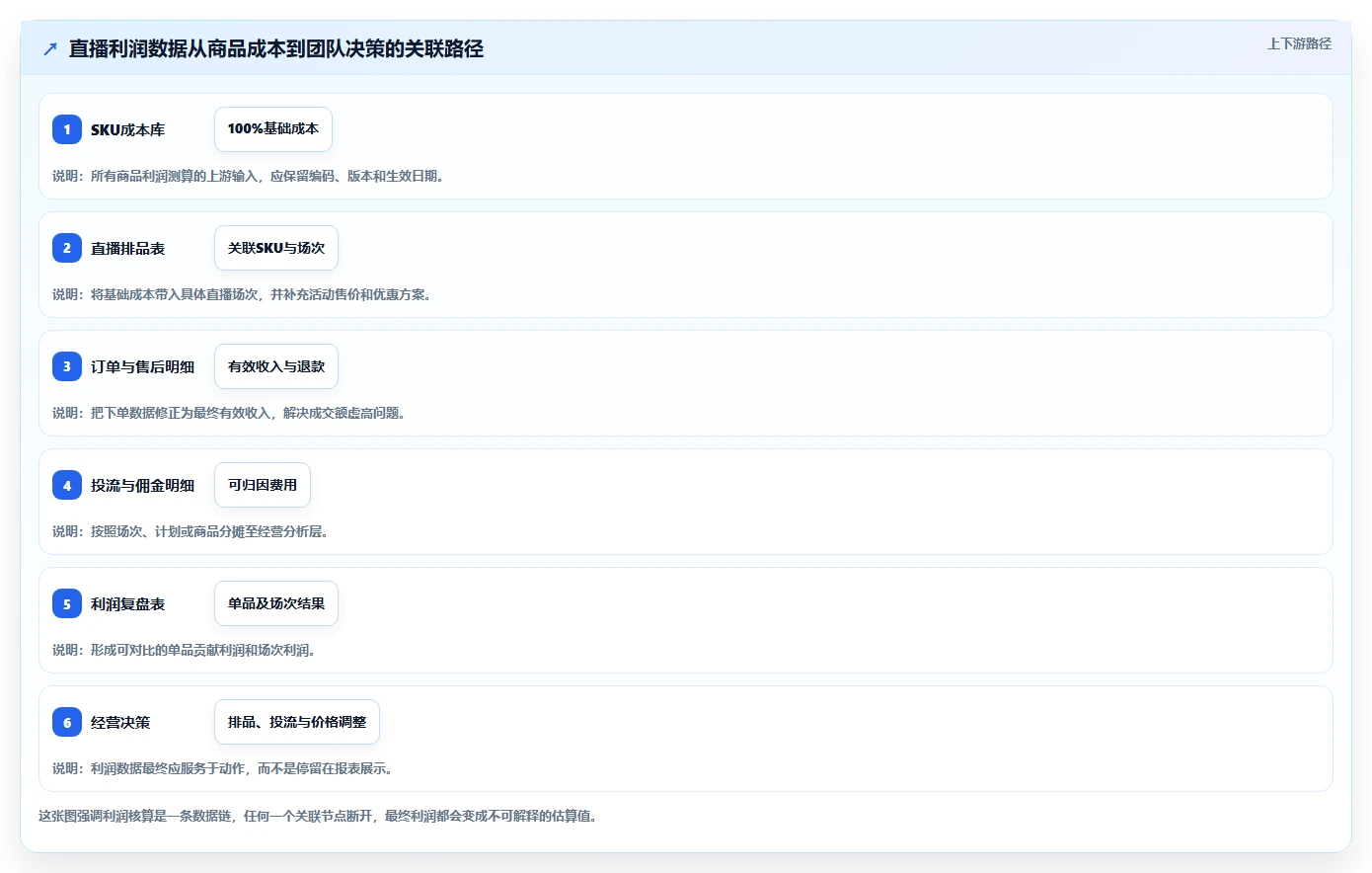Click the 可归因费用 tag

tap(263, 485)
